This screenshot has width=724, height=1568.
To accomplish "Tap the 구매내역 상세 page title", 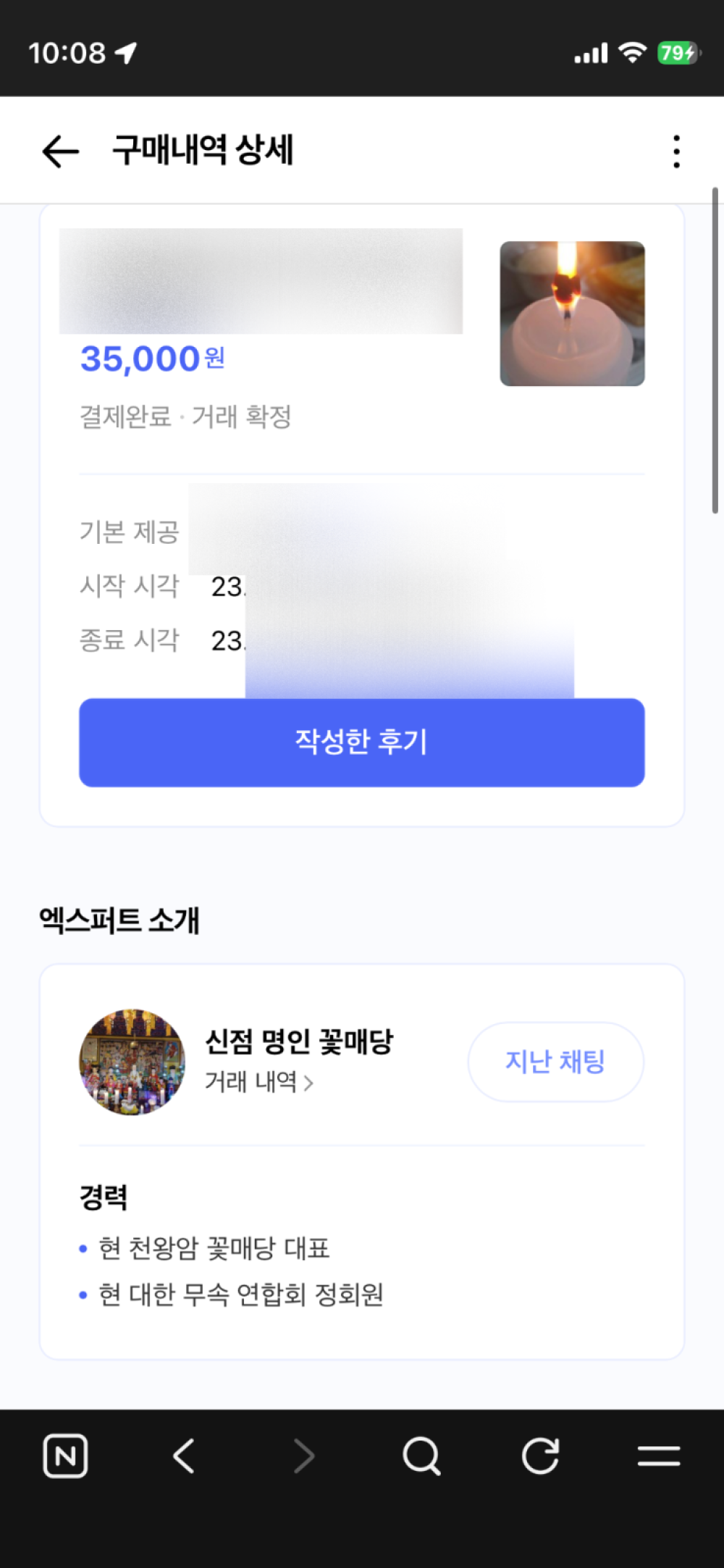I will [203, 151].
